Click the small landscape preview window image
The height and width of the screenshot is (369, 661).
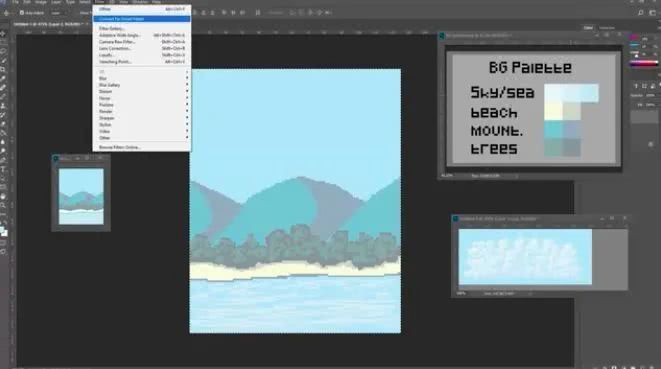pos(81,196)
